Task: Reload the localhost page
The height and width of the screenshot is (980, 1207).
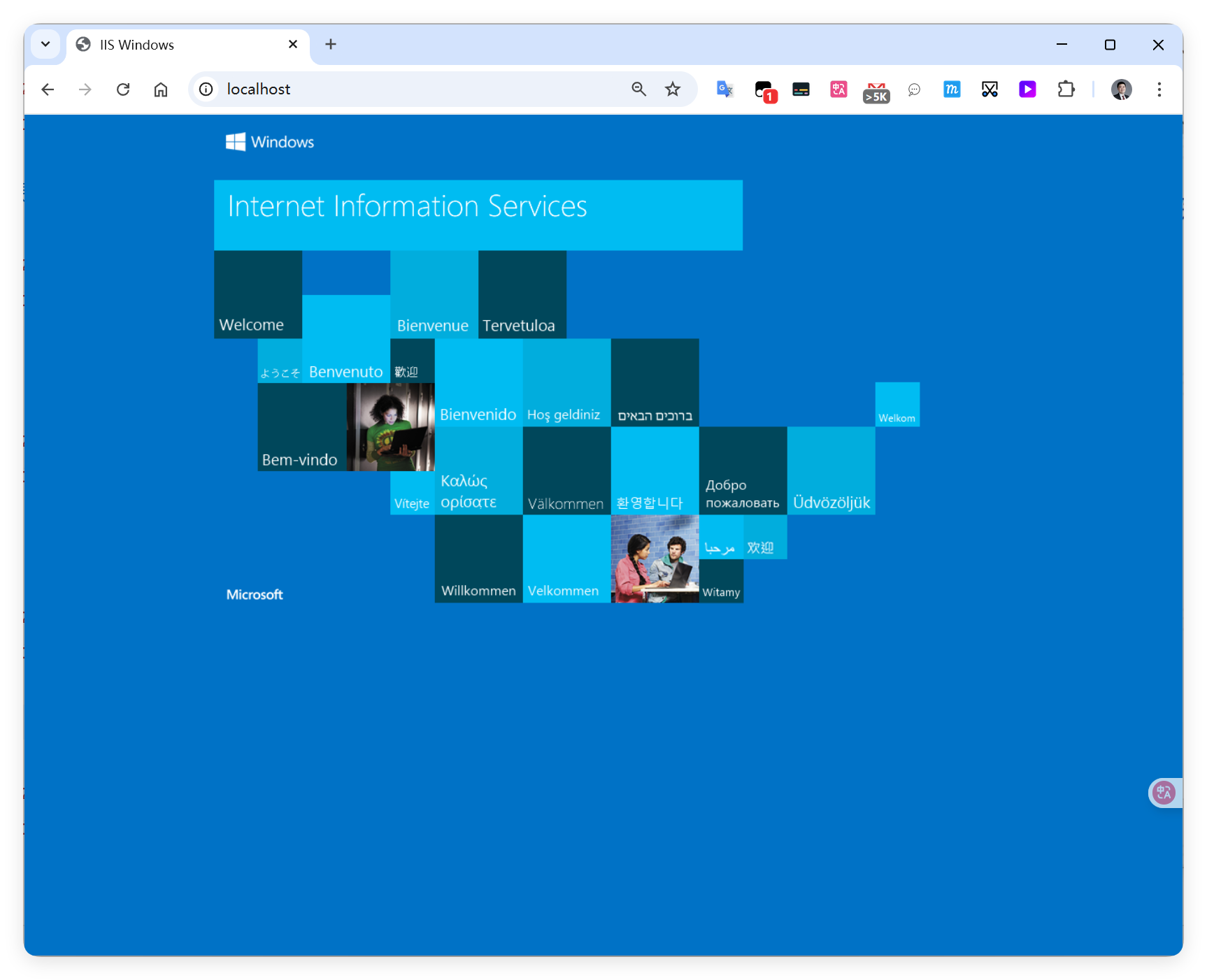Action: click(x=123, y=89)
